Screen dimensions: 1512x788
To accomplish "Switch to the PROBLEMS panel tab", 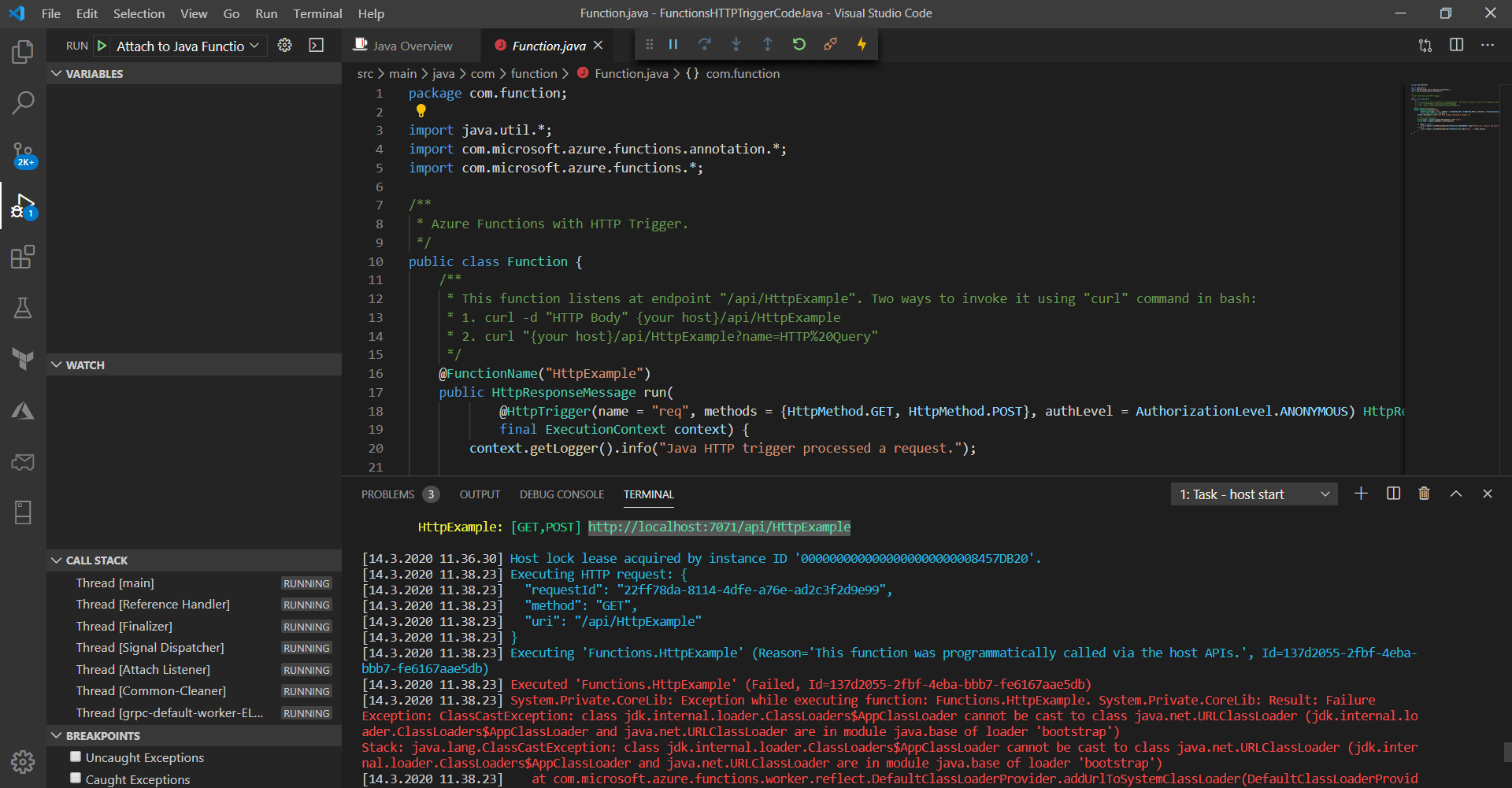I will (387, 494).
